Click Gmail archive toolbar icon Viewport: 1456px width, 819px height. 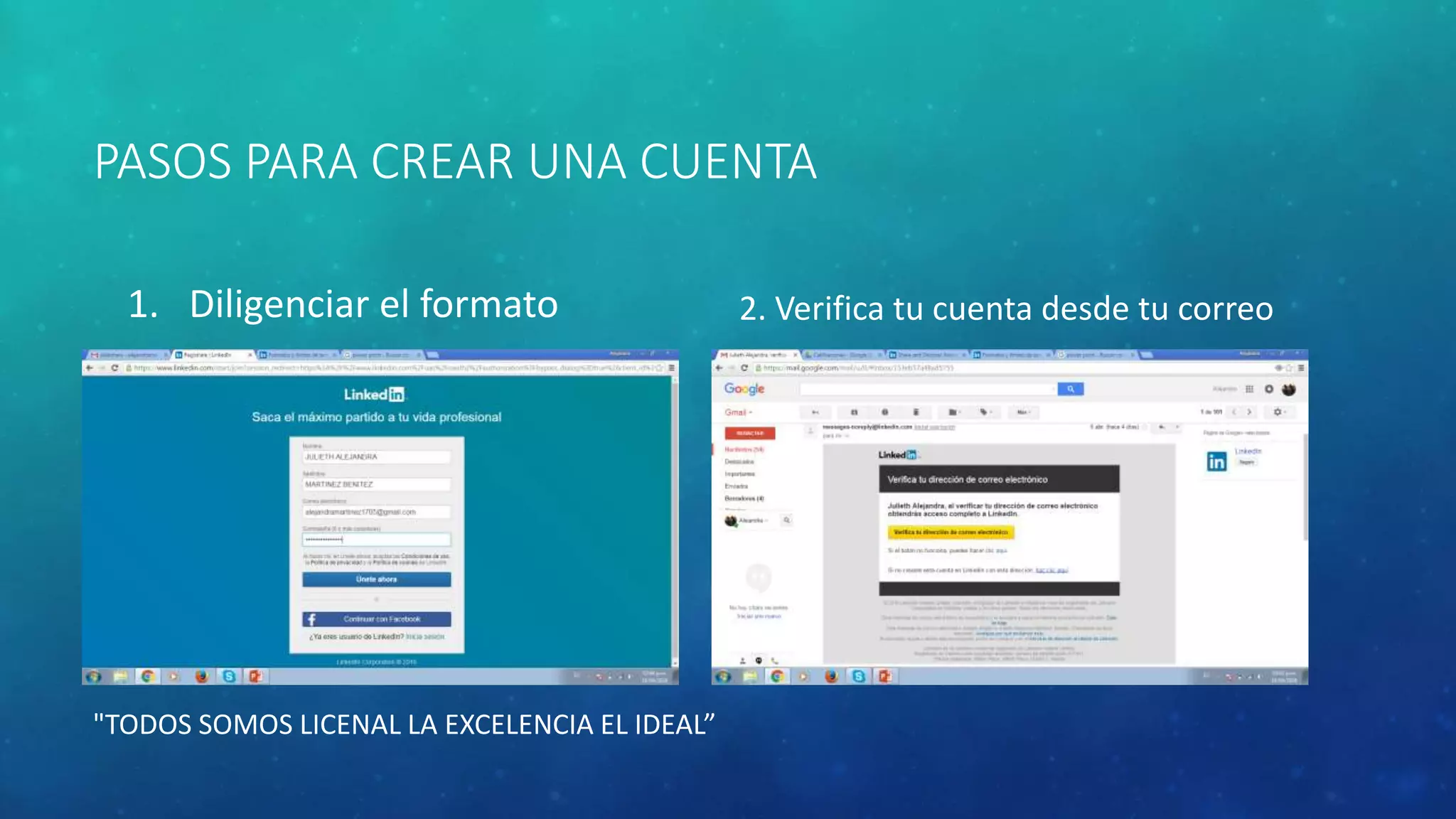[x=855, y=412]
